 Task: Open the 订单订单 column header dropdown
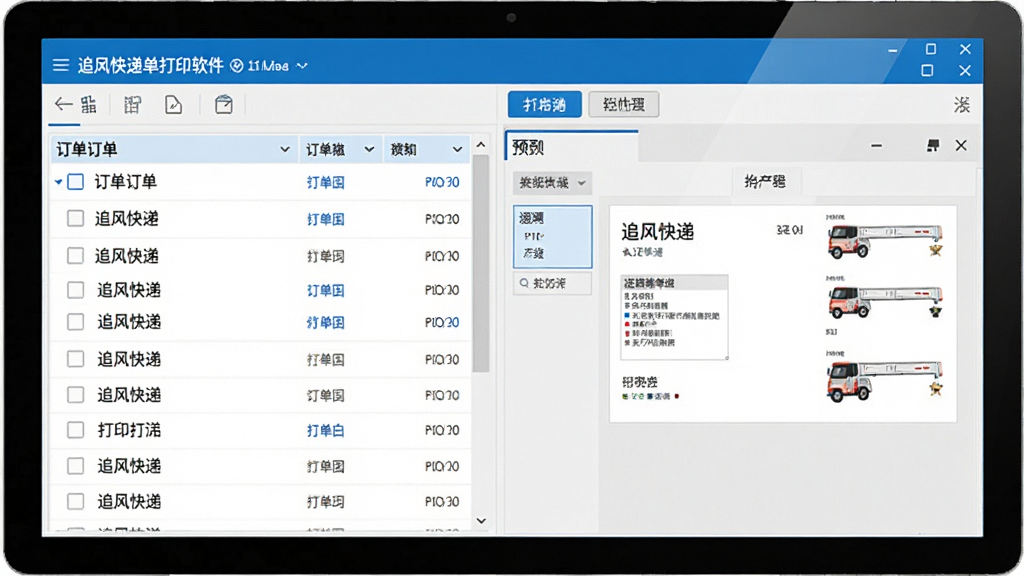(285, 150)
